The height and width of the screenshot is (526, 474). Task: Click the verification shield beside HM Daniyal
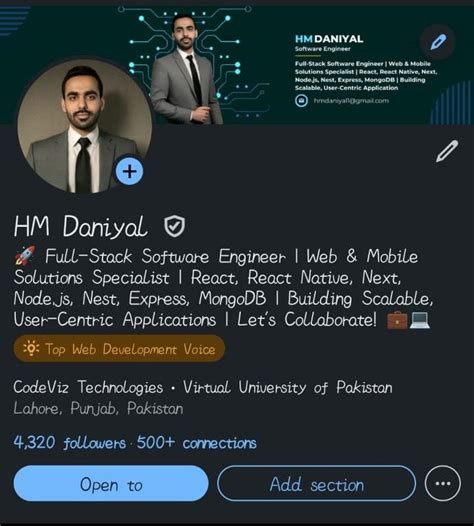[x=174, y=226]
